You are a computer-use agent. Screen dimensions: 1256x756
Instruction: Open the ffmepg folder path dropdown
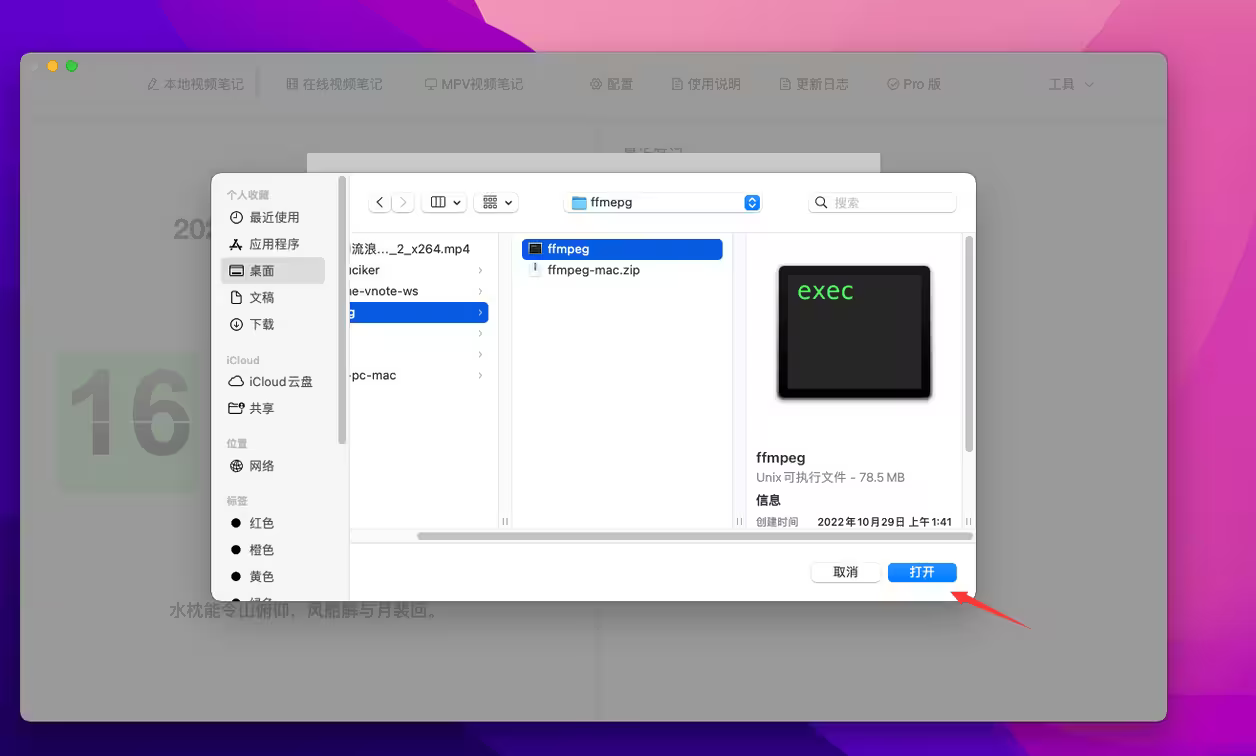(x=663, y=202)
